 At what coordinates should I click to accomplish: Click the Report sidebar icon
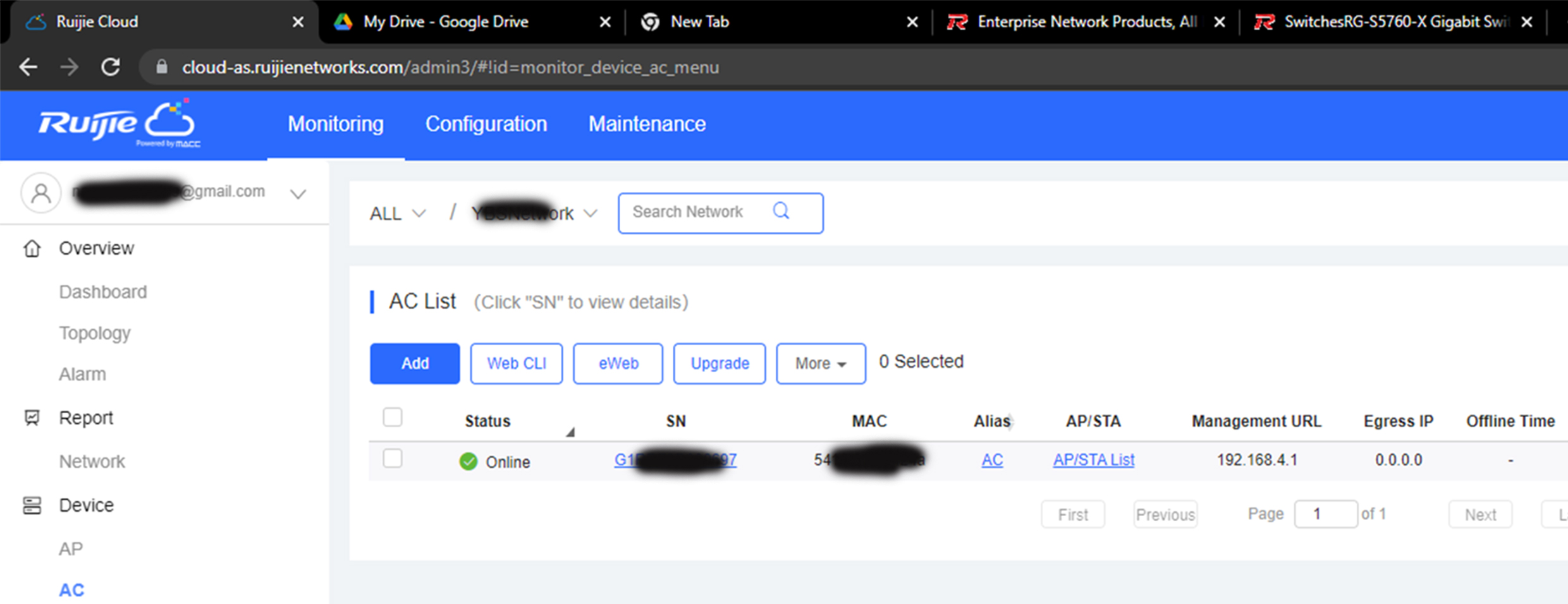[x=32, y=418]
